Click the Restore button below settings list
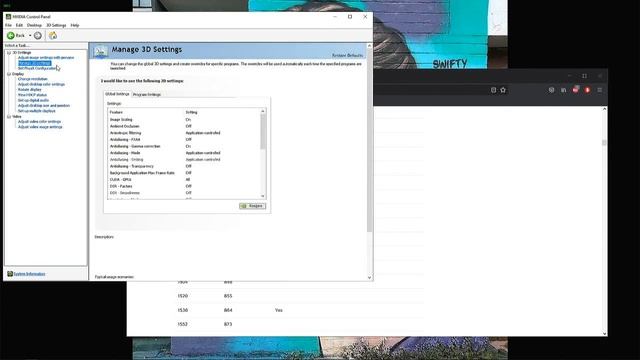The image size is (640, 360). (253, 206)
